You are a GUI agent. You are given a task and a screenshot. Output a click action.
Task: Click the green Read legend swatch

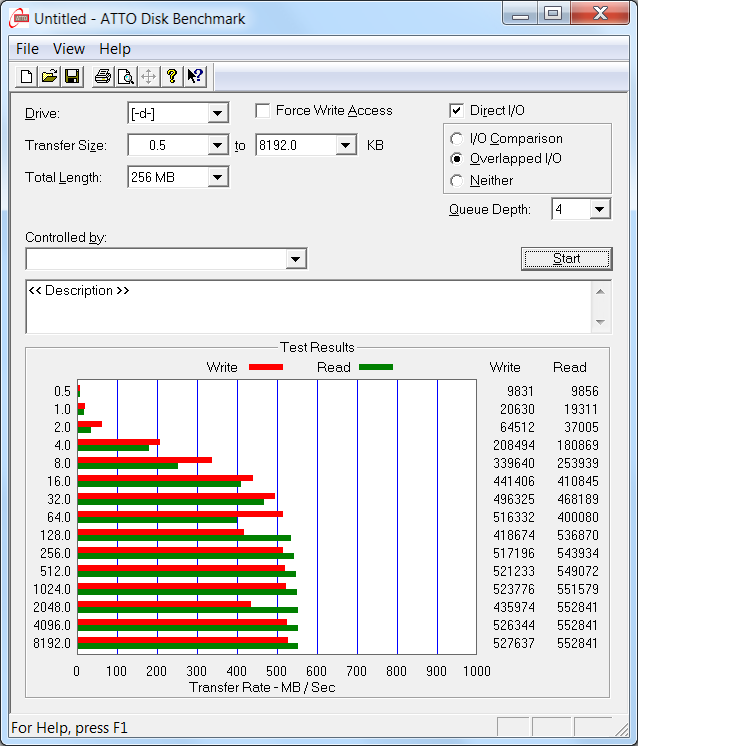pos(376,367)
